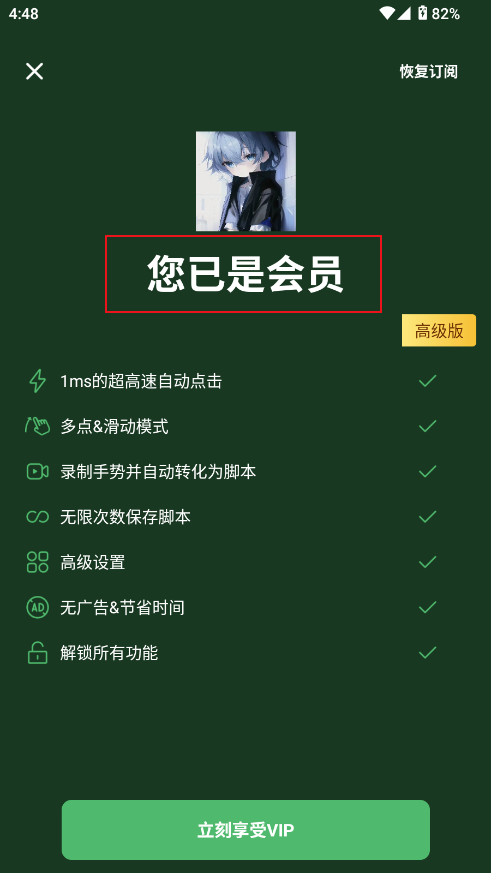Tap the infinity unlimited saves icon
This screenshot has width=491, height=873.
point(37,517)
